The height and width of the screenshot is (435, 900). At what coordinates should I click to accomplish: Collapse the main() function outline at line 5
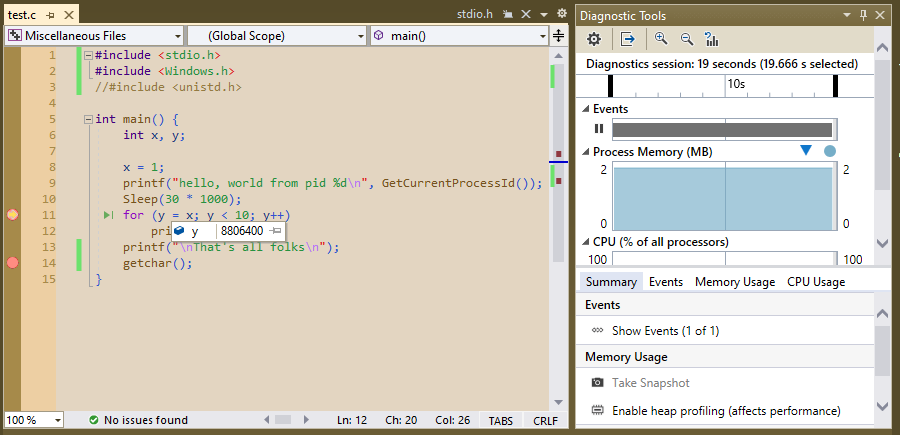coord(88,119)
